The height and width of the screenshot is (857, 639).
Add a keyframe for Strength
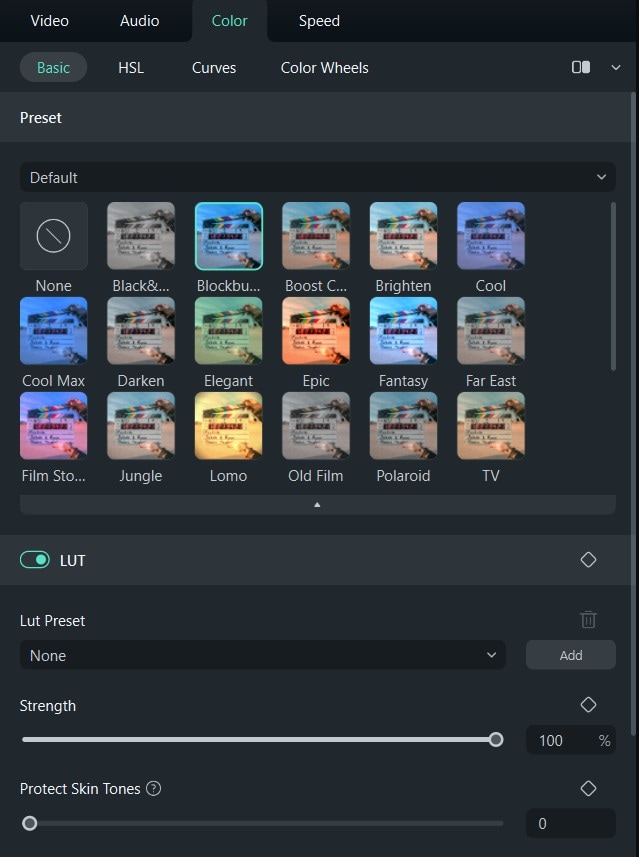coord(588,705)
